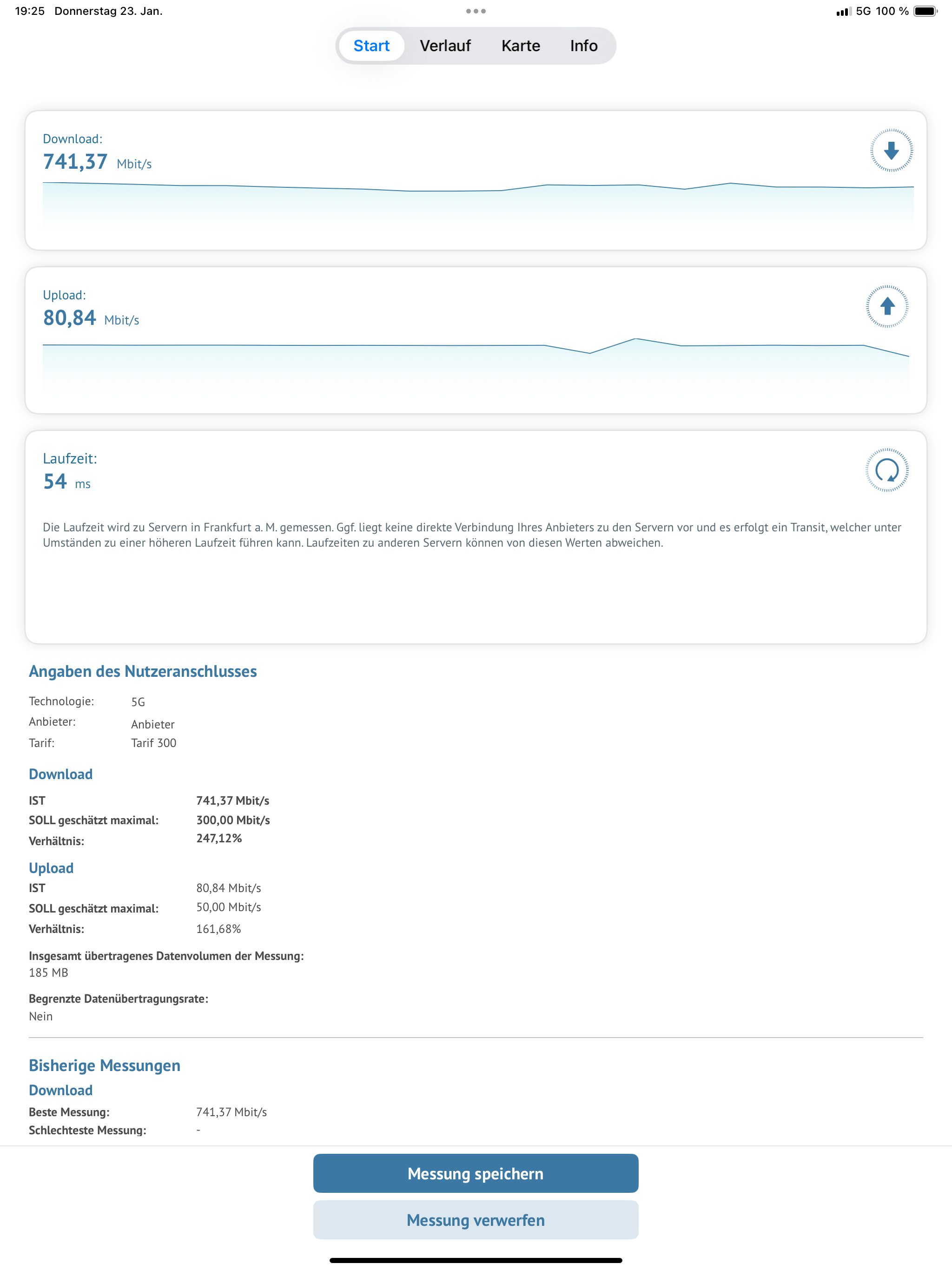The height and width of the screenshot is (1270, 952).
Task: Tap the battery icon in status bar
Action: coord(925,10)
